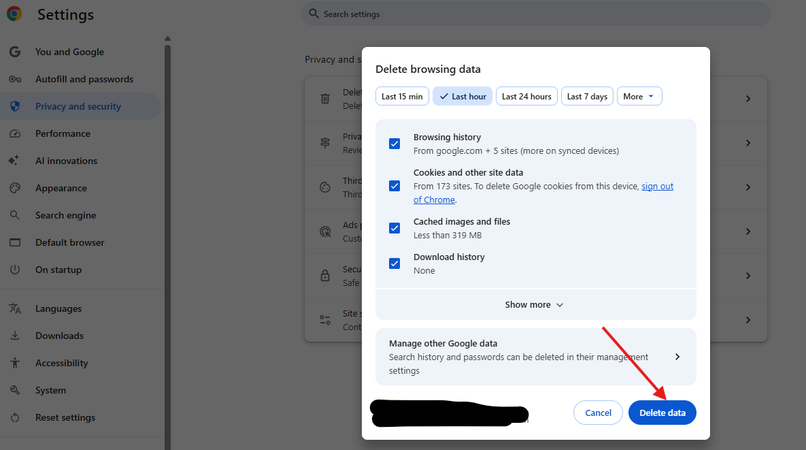The width and height of the screenshot is (806, 450).
Task: Open Manage other Google data chevron
Action: coord(677,356)
